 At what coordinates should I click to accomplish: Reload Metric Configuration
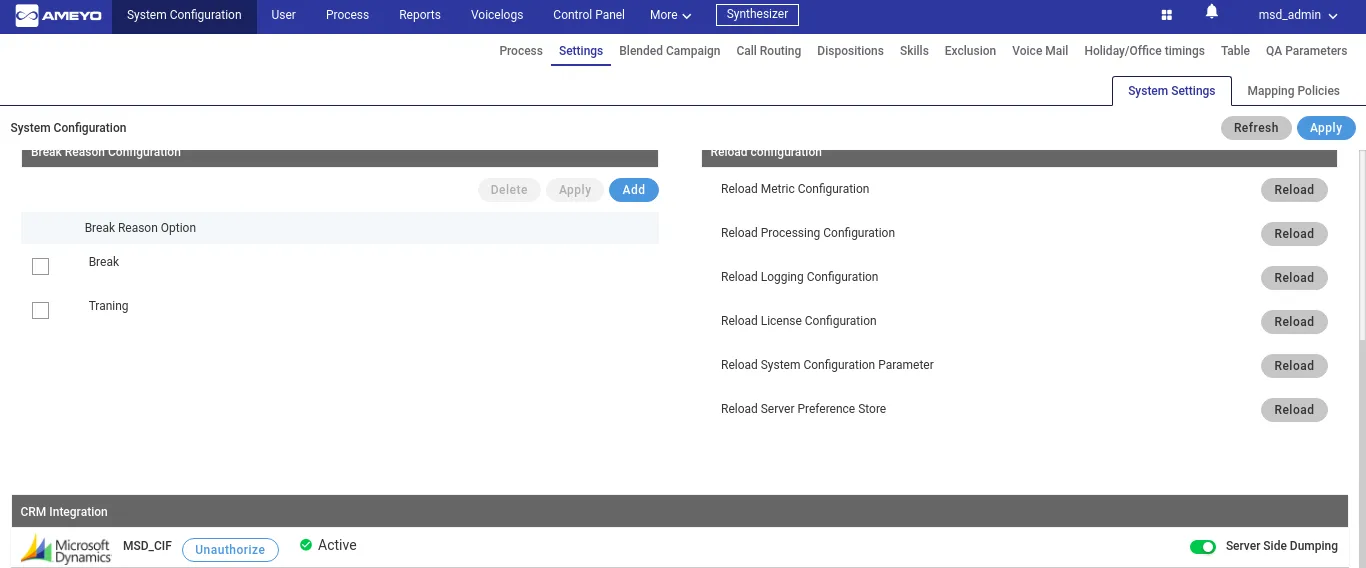click(1294, 190)
